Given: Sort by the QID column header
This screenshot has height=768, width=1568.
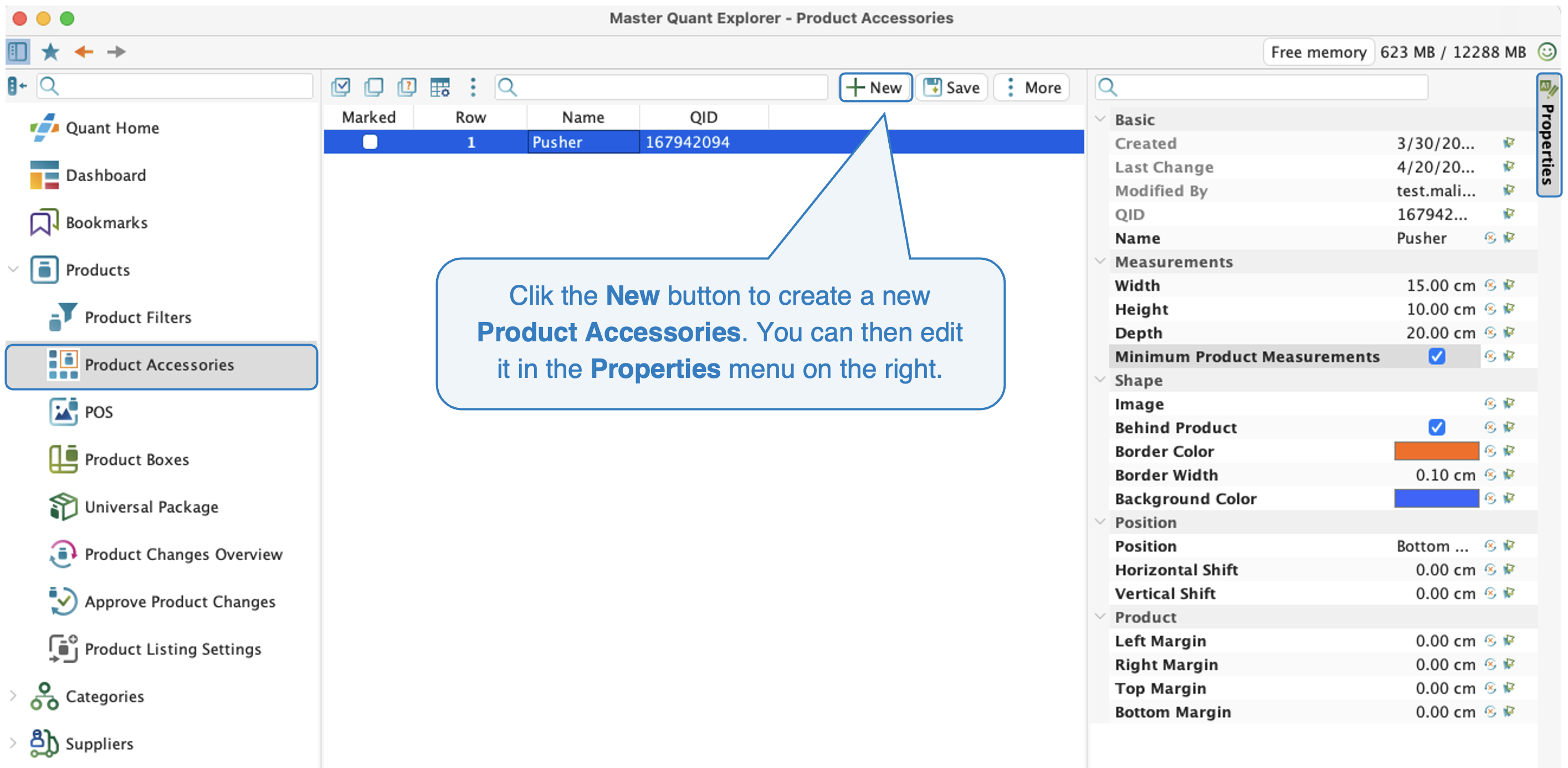Looking at the screenshot, I should pyautogui.click(x=703, y=117).
